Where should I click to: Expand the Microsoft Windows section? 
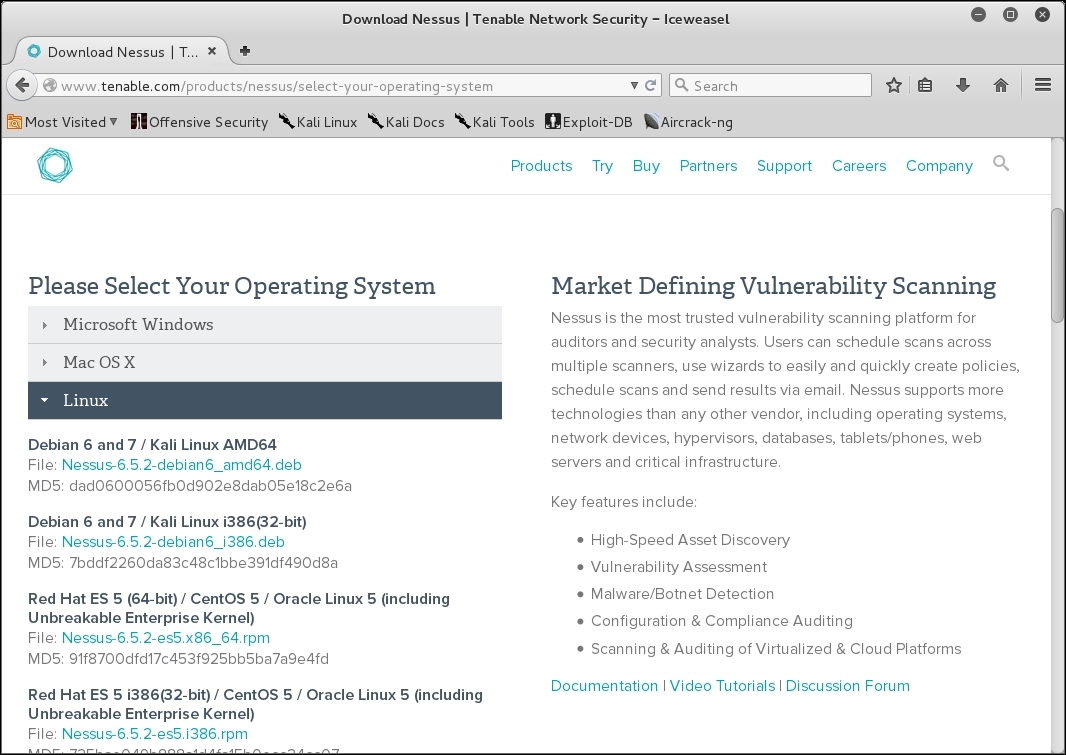[x=265, y=325]
